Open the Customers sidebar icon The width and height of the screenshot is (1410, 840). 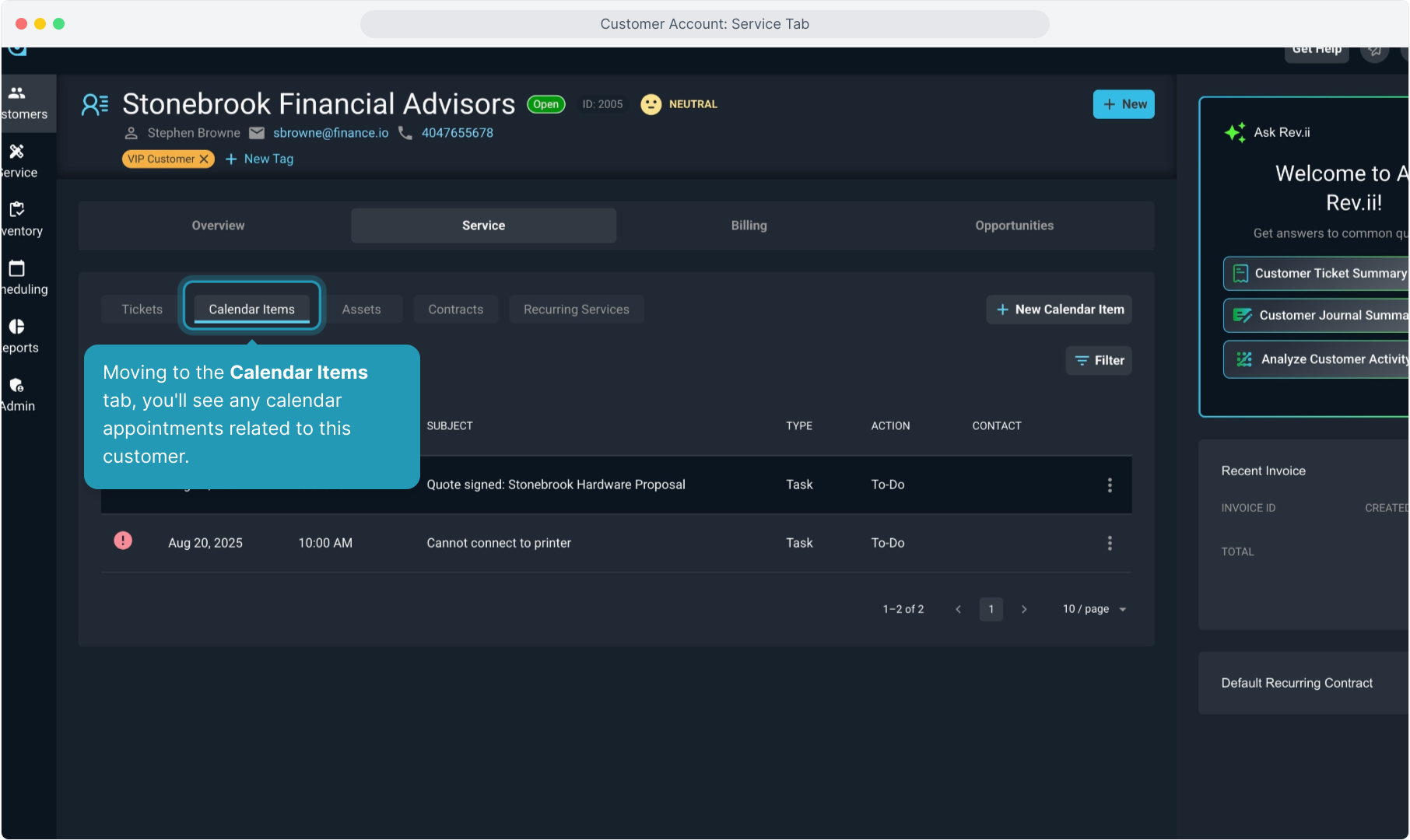17,93
